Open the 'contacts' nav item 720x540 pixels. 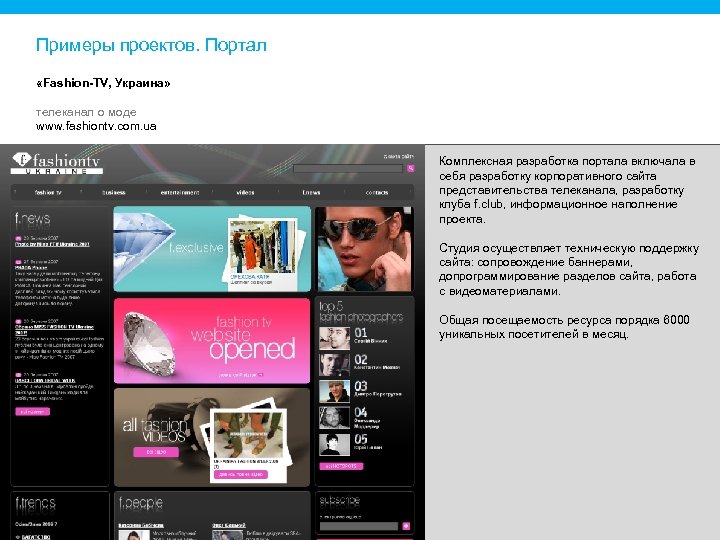point(377,192)
